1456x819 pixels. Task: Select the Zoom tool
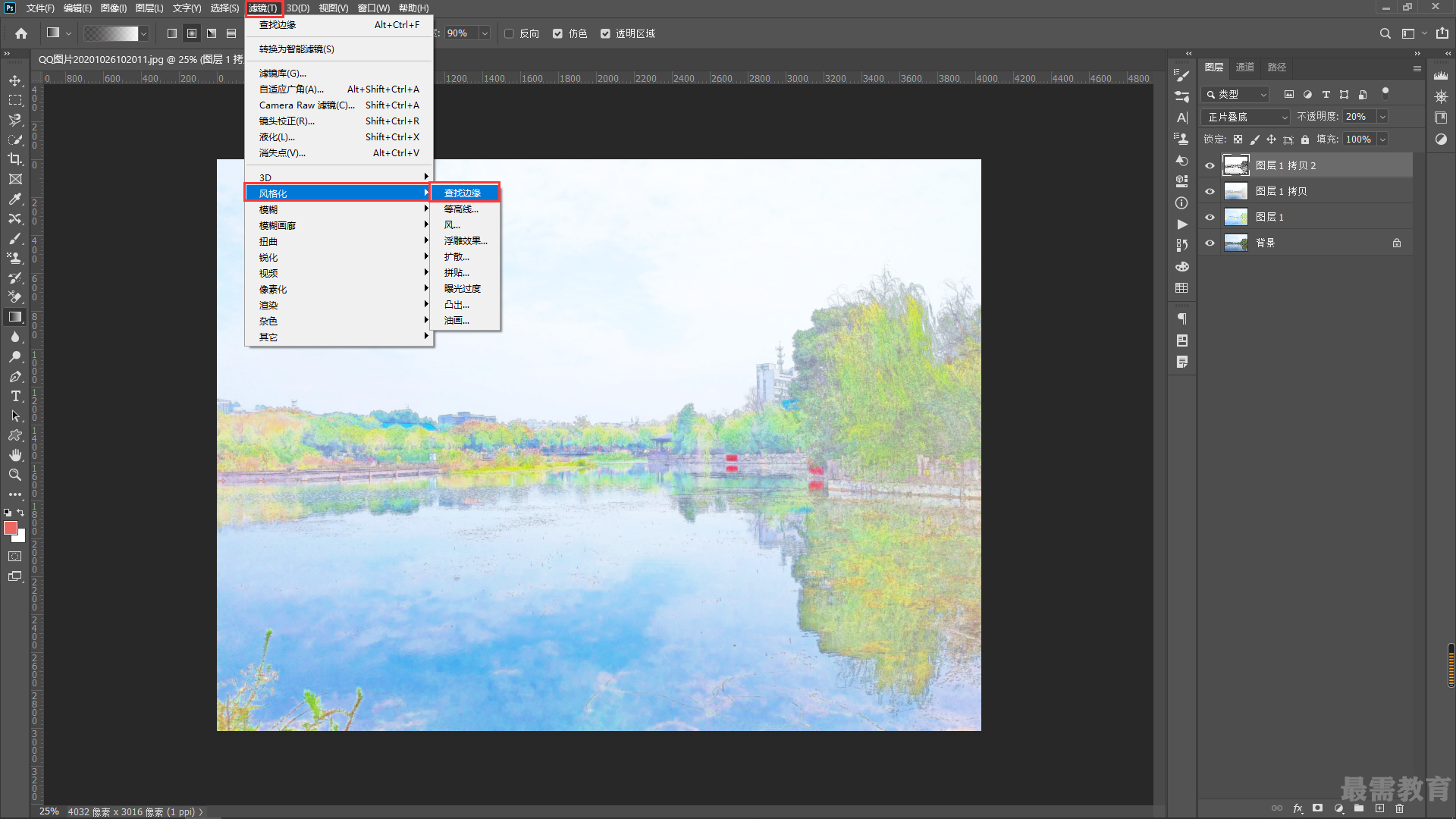pyautogui.click(x=15, y=475)
